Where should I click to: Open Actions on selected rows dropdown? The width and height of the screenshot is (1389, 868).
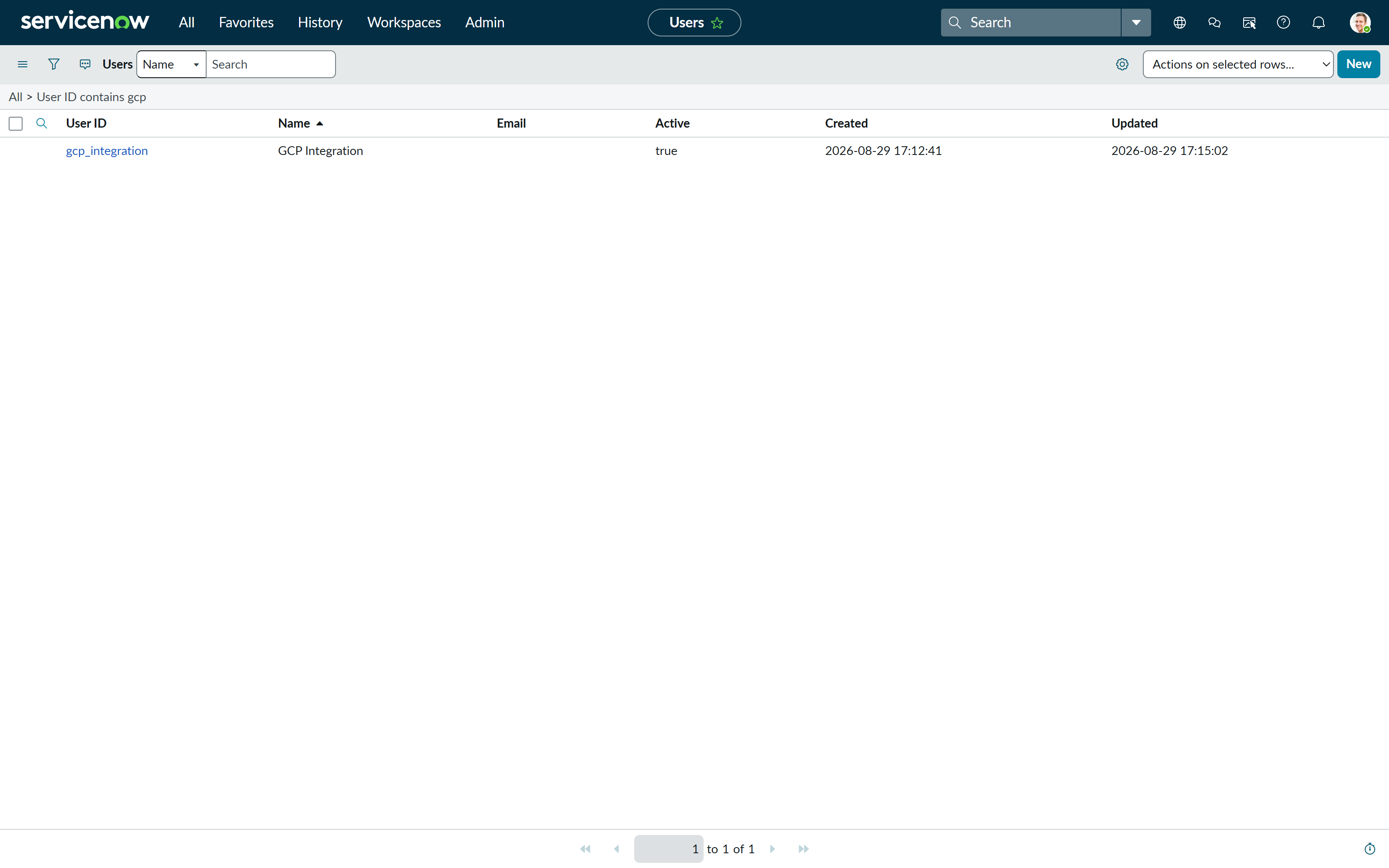pos(1238,64)
